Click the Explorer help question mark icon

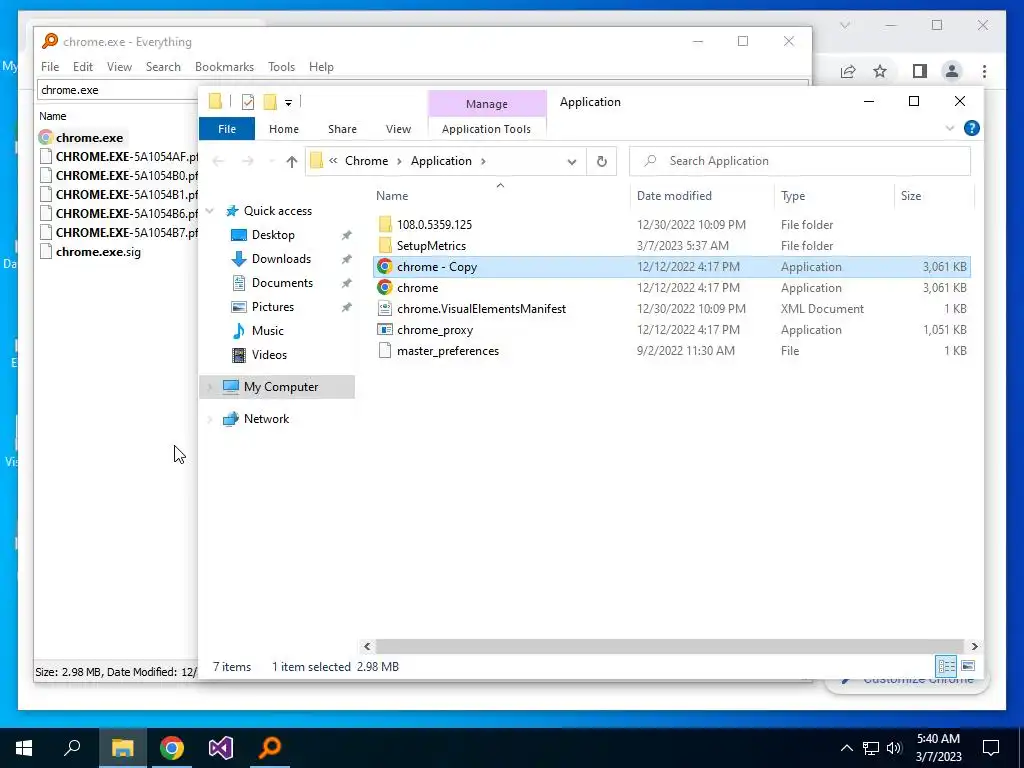(971, 128)
